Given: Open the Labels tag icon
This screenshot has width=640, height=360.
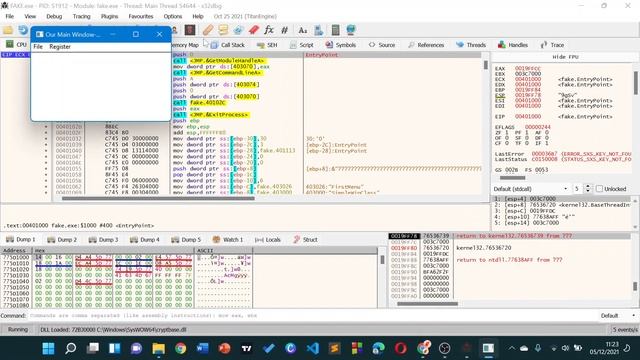Looking at the screenshot, I should [x=238, y=30].
